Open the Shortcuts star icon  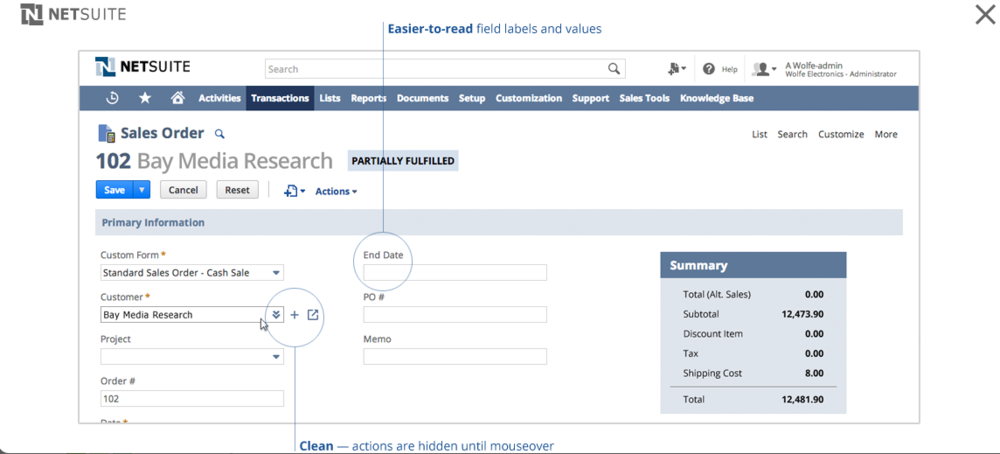[145, 98]
